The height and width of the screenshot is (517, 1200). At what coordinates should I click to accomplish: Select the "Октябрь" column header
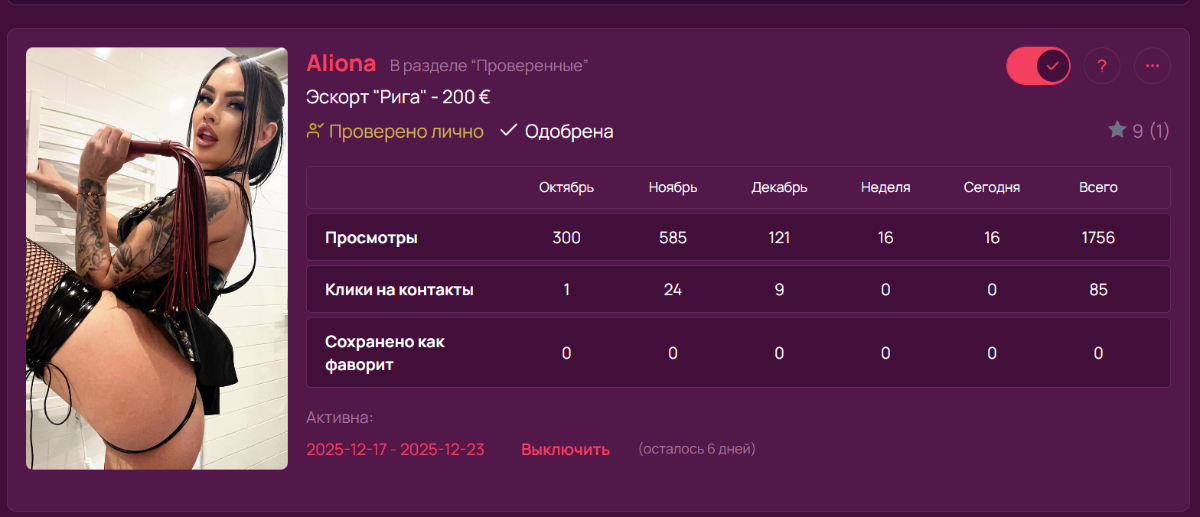(x=566, y=187)
